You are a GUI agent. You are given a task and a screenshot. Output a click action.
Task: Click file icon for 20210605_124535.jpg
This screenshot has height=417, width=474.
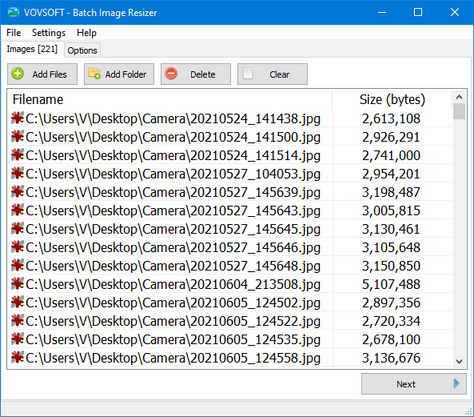coord(17,339)
